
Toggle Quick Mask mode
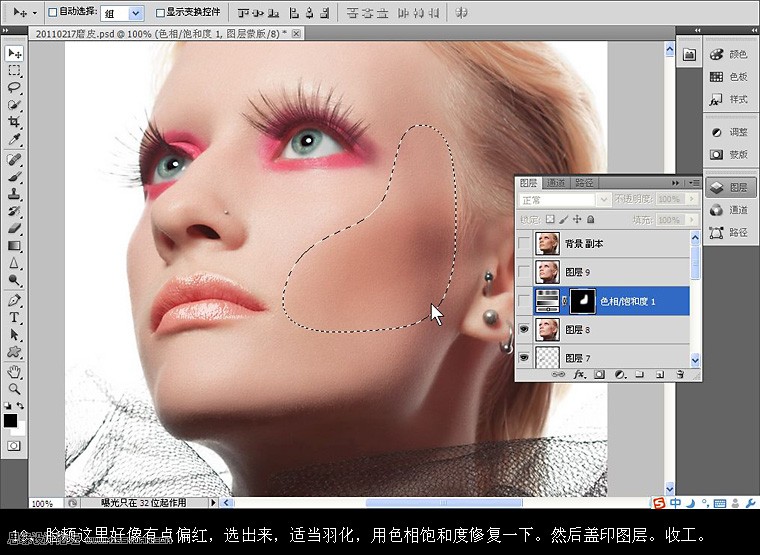point(14,445)
